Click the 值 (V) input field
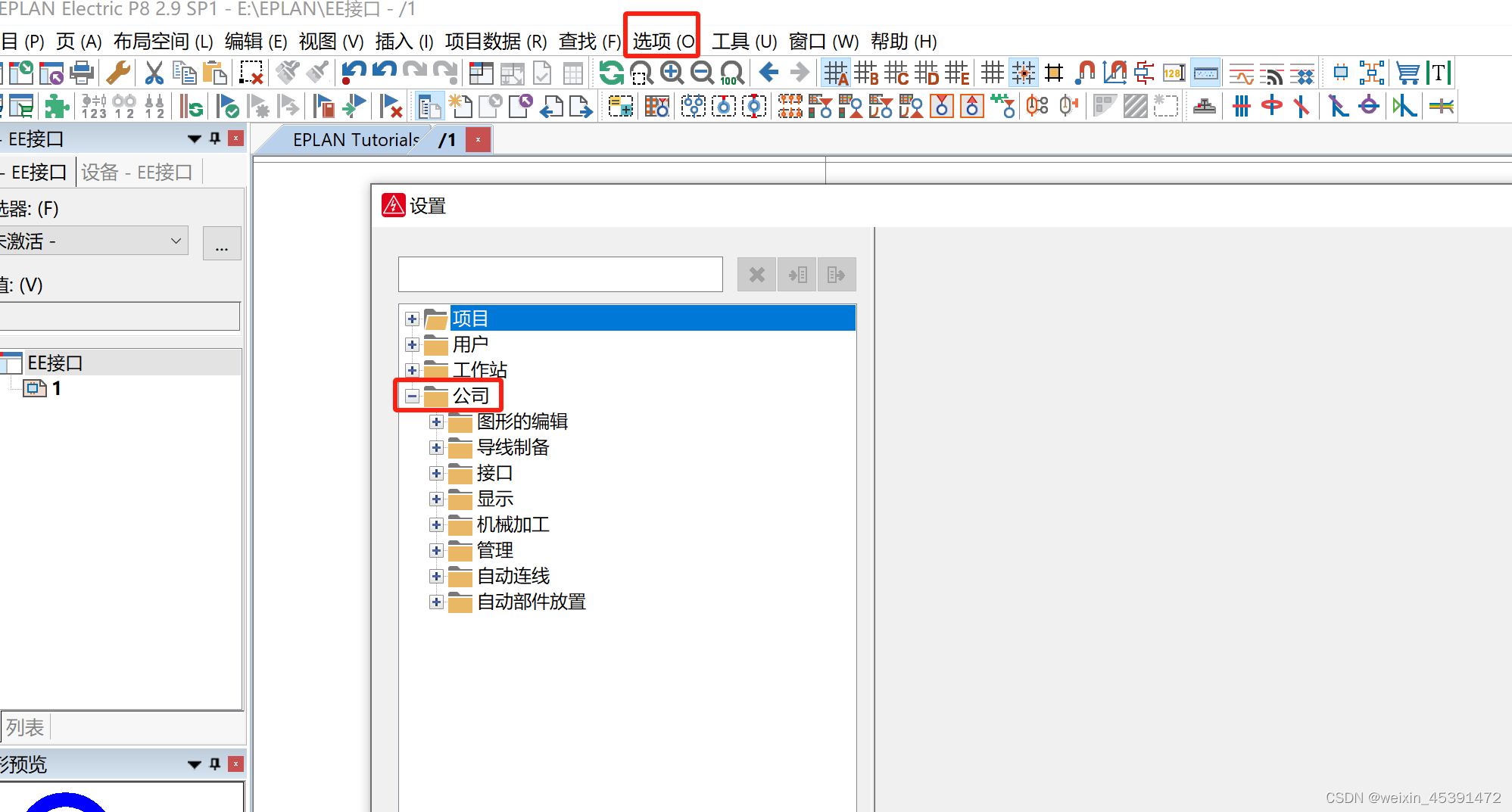Viewport: 1512px width, 812px height. point(120,316)
